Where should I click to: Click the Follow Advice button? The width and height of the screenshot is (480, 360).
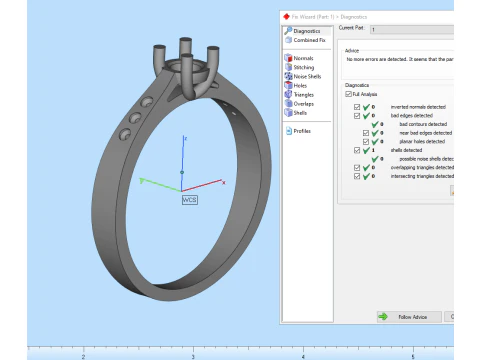point(409,317)
